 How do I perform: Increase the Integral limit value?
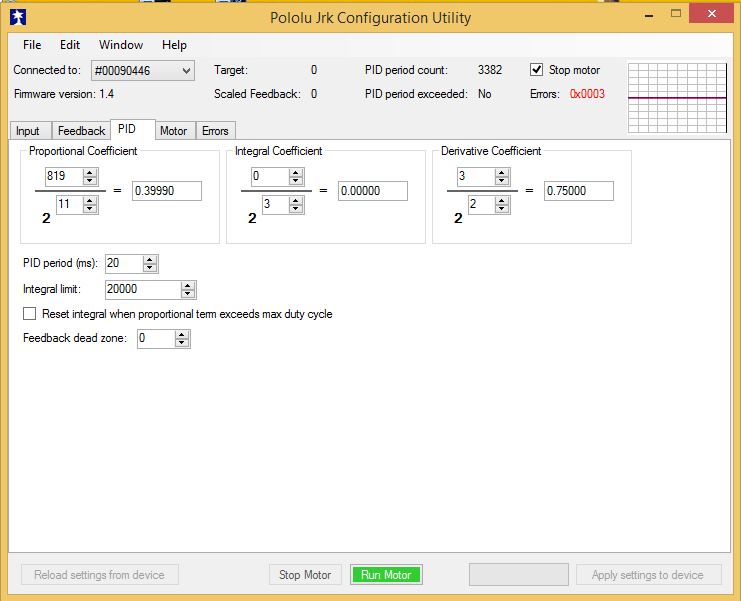[x=188, y=285]
